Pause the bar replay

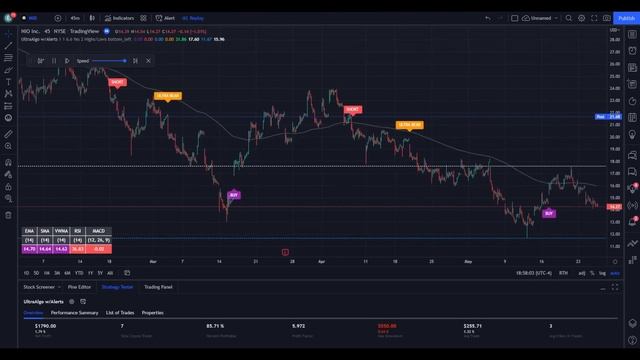point(54,61)
